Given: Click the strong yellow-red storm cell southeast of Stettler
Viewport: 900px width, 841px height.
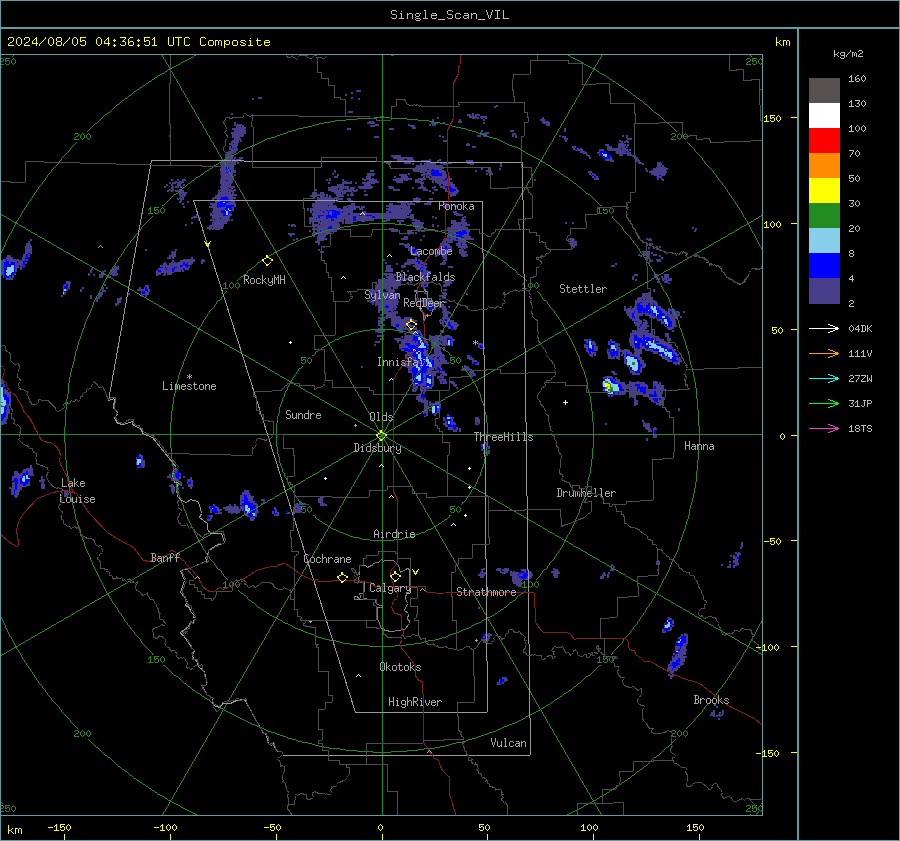Looking at the screenshot, I should point(610,385).
